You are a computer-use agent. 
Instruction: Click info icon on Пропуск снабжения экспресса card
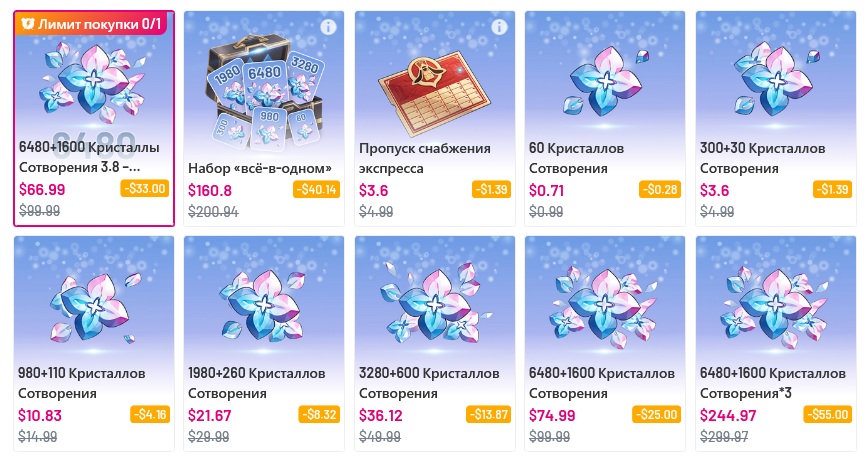pos(499,27)
